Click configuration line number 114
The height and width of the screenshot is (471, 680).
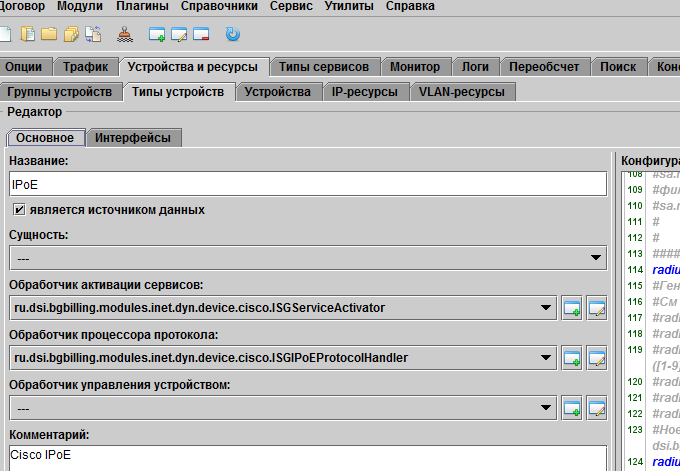(x=635, y=270)
